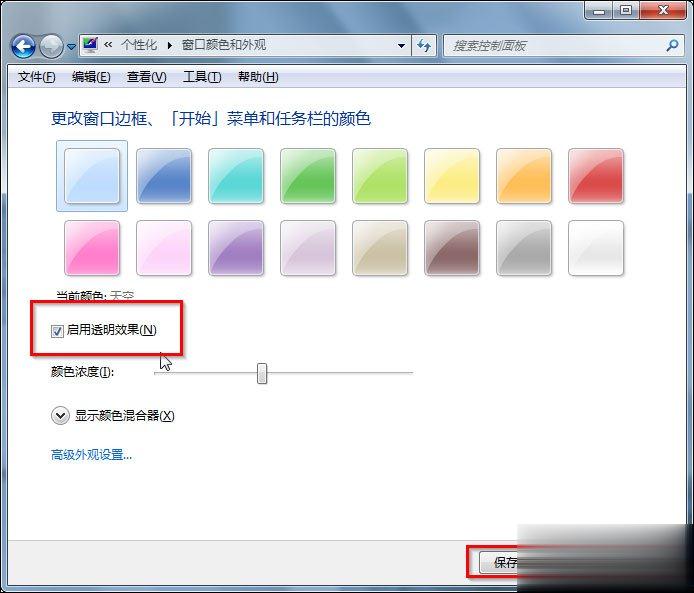
Task: Navigate to 个性化 in the breadcrumb
Action: point(139,45)
